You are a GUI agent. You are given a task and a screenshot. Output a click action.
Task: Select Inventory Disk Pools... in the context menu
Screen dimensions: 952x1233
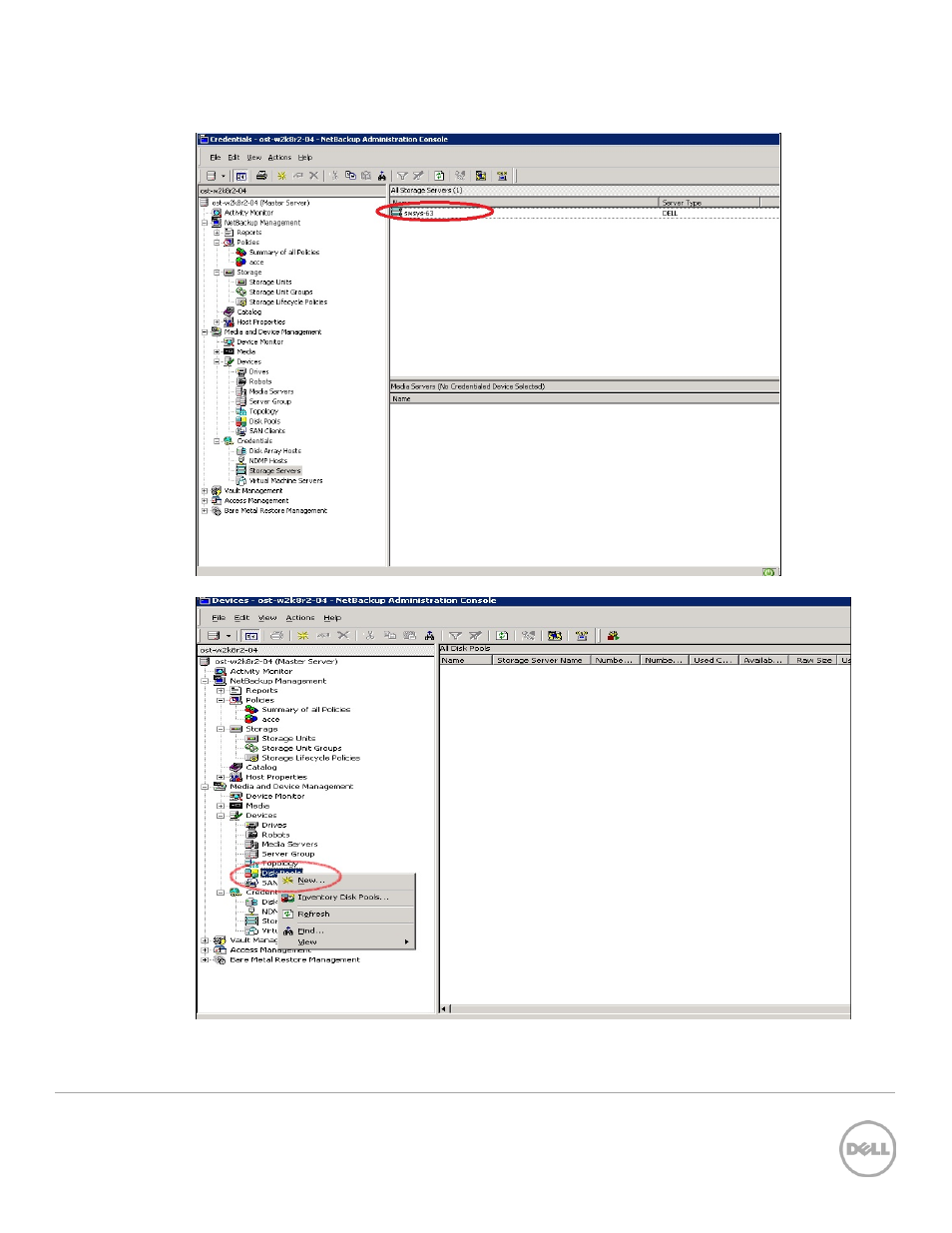coord(342,898)
